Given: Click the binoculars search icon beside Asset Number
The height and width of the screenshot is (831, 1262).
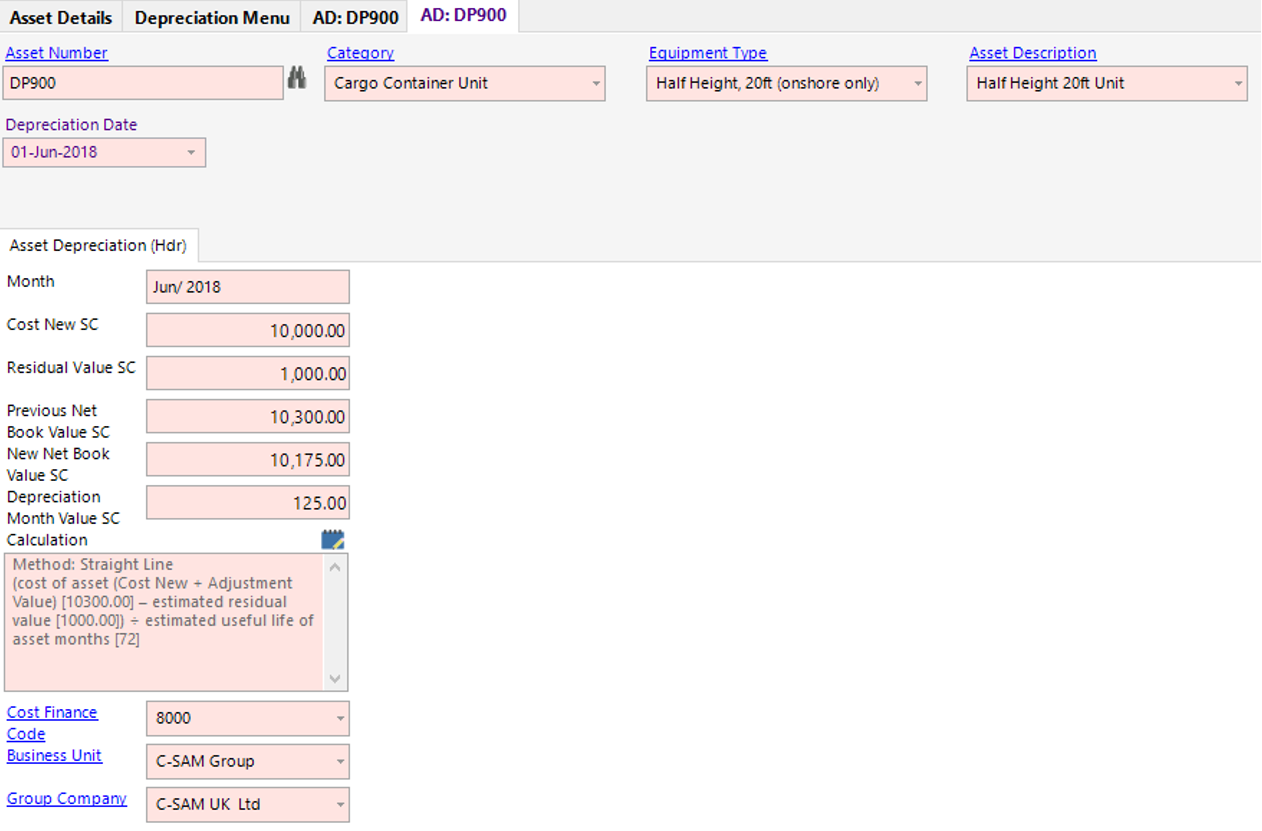Looking at the screenshot, I should [297, 79].
